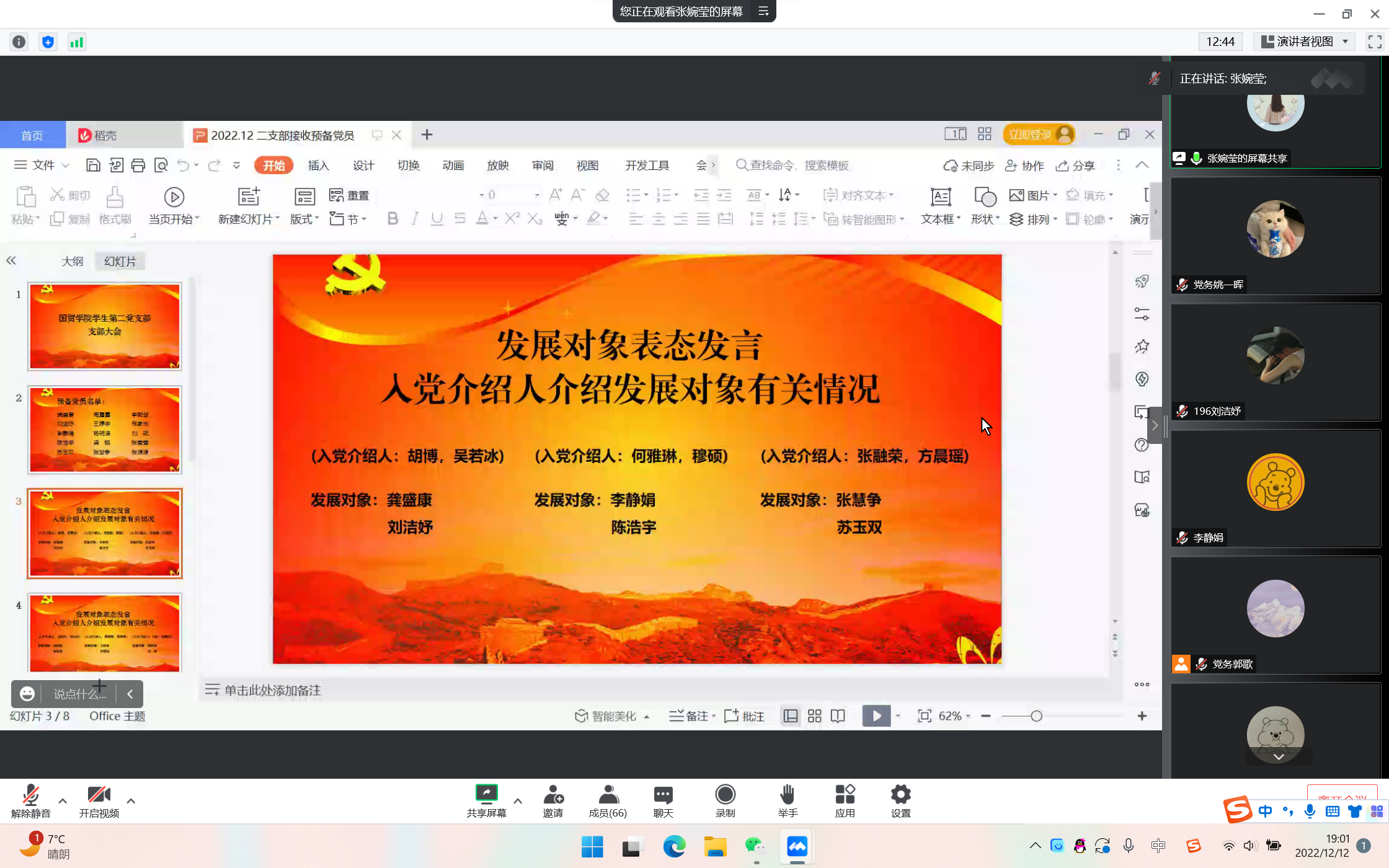Add a new WPS tab with plus
Screen dimensions: 1389x868
427,135
